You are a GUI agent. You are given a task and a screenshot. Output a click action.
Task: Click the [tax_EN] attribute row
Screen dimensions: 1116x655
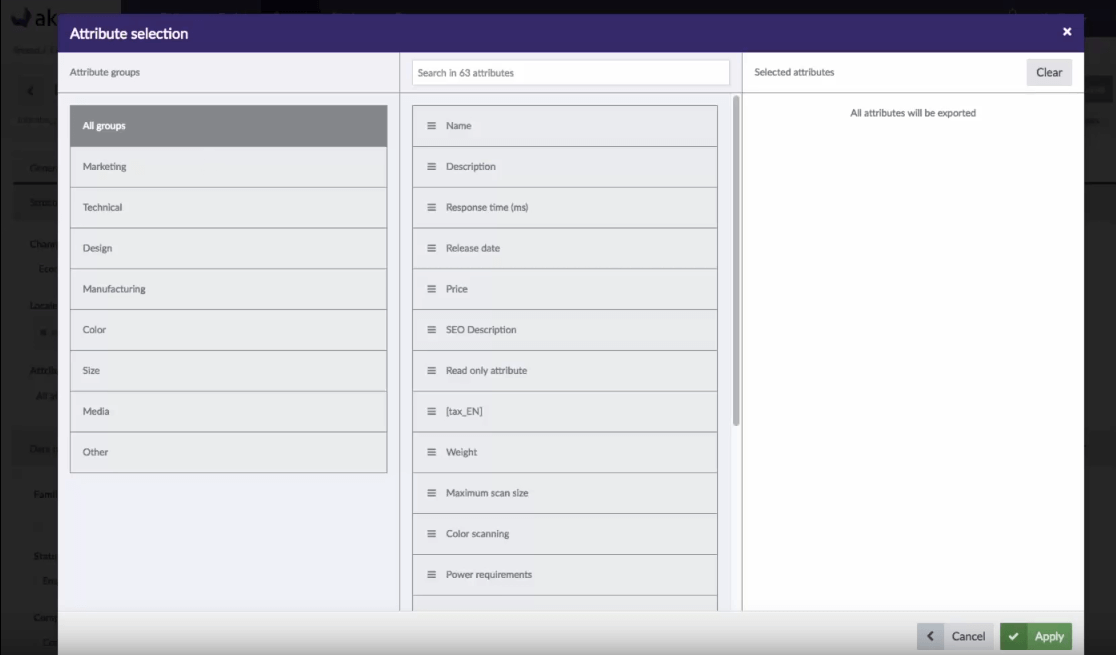click(565, 412)
